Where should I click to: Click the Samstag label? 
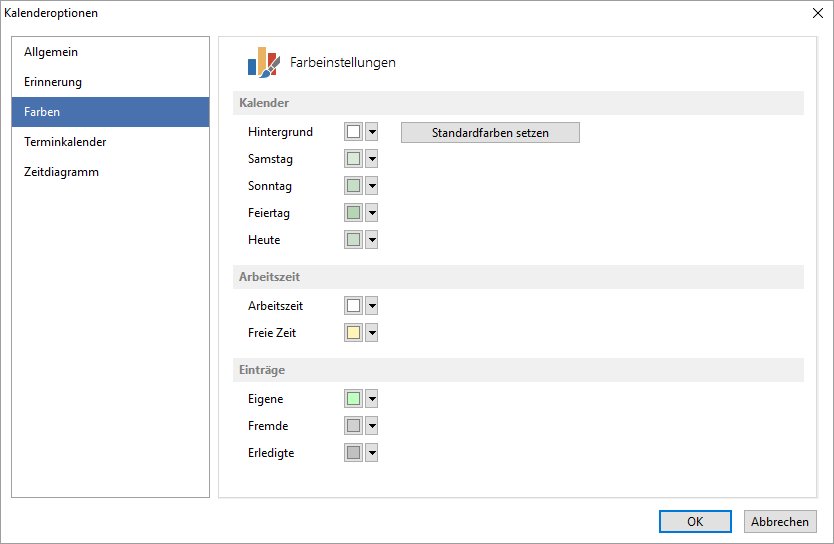[x=270, y=159]
